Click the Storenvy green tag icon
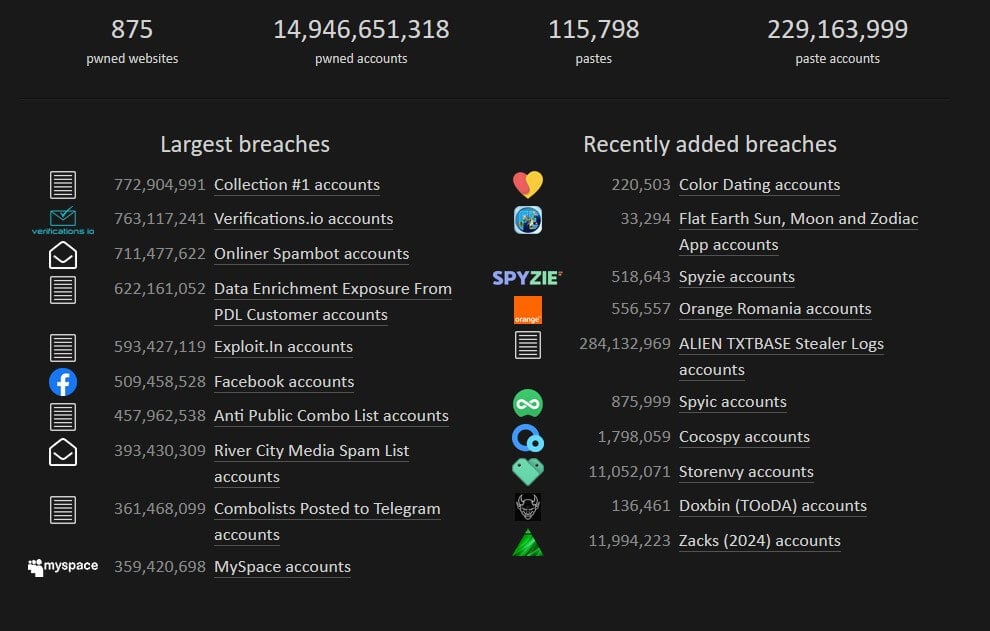 (527, 472)
